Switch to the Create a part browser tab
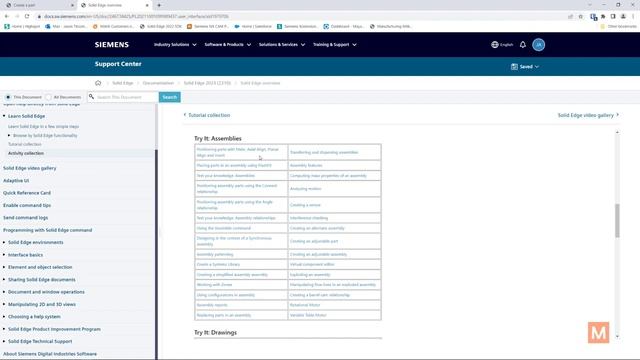Image resolution: width=640 pixels, height=360 pixels. pyautogui.click(x=39, y=5)
